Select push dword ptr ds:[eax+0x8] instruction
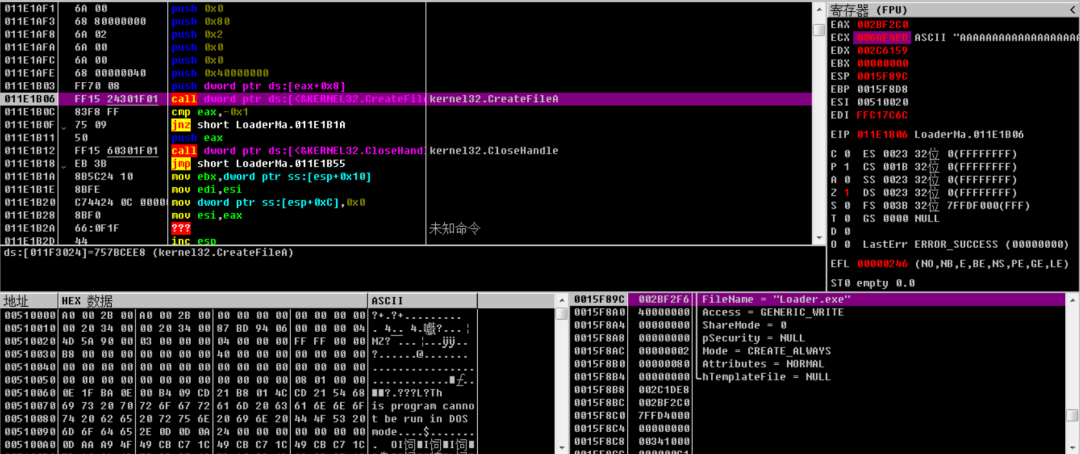The image size is (1080, 454). (260, 87)
